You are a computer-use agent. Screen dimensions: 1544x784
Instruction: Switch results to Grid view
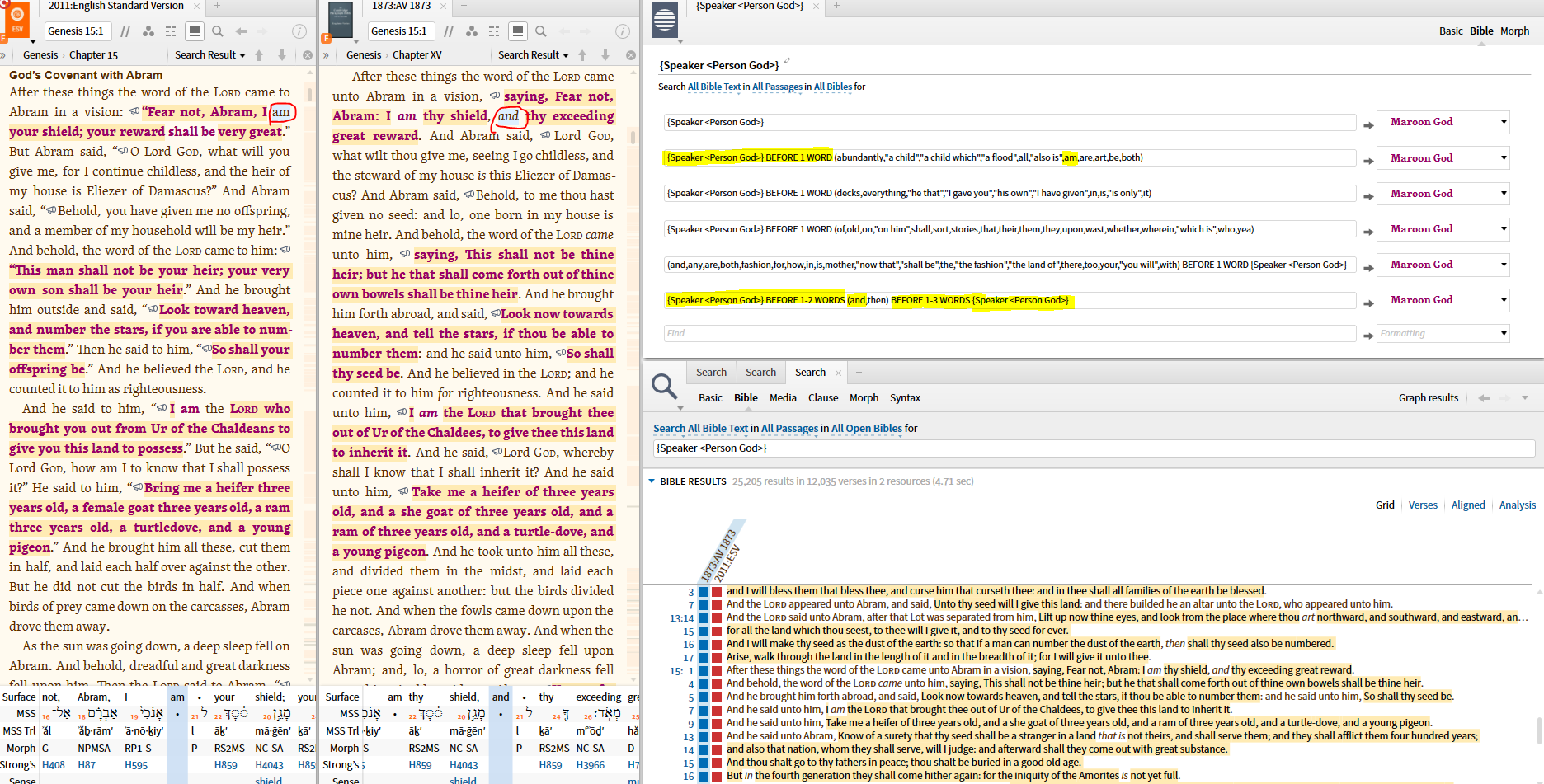[1385, 505]
